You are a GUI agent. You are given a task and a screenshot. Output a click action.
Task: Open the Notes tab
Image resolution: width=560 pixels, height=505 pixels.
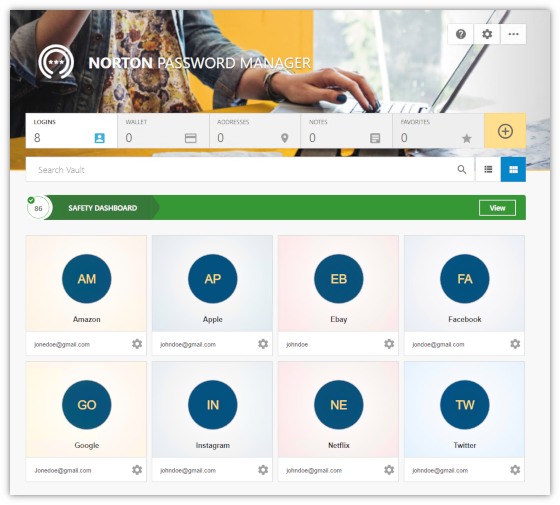pos(346,131)
